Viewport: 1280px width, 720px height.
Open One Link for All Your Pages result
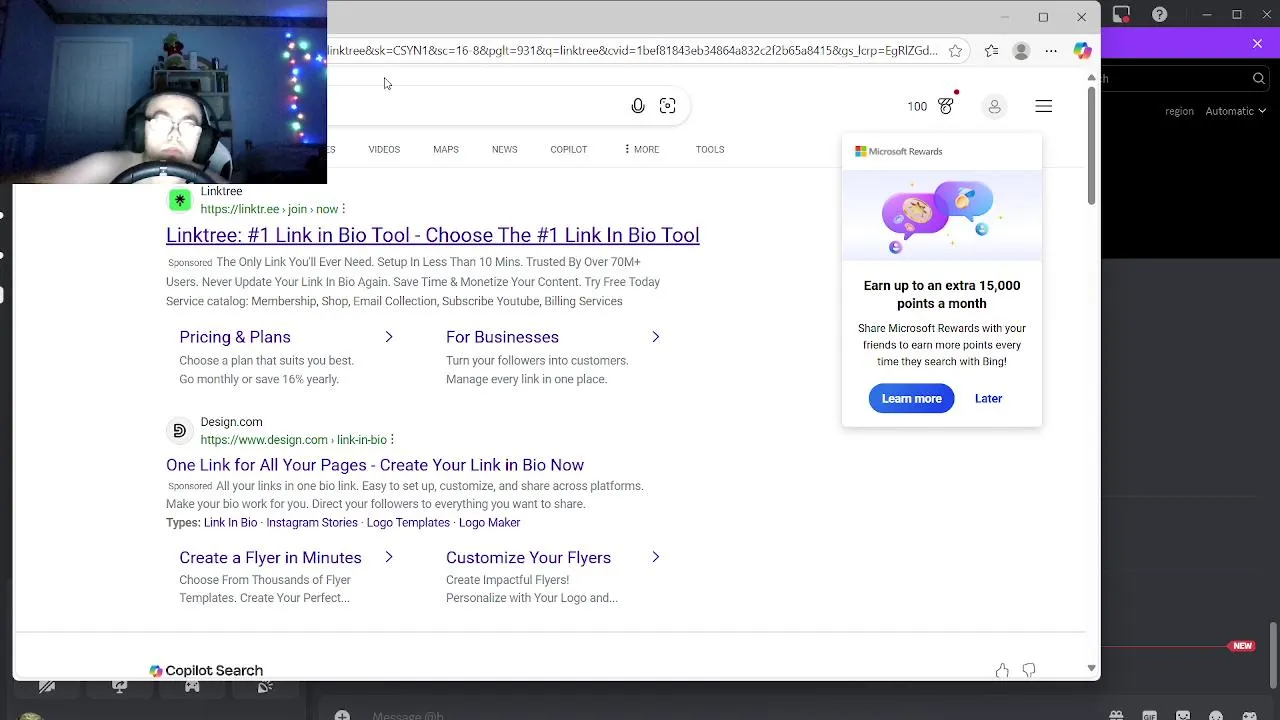point(375,465)
